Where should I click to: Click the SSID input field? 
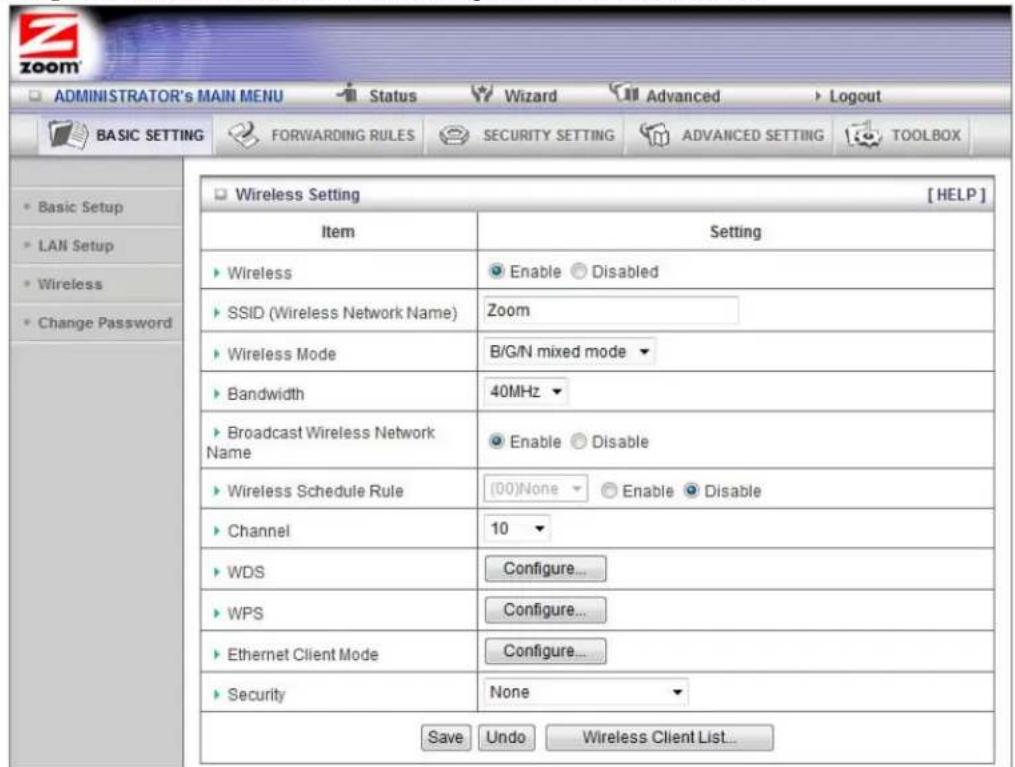pos(611,311)
